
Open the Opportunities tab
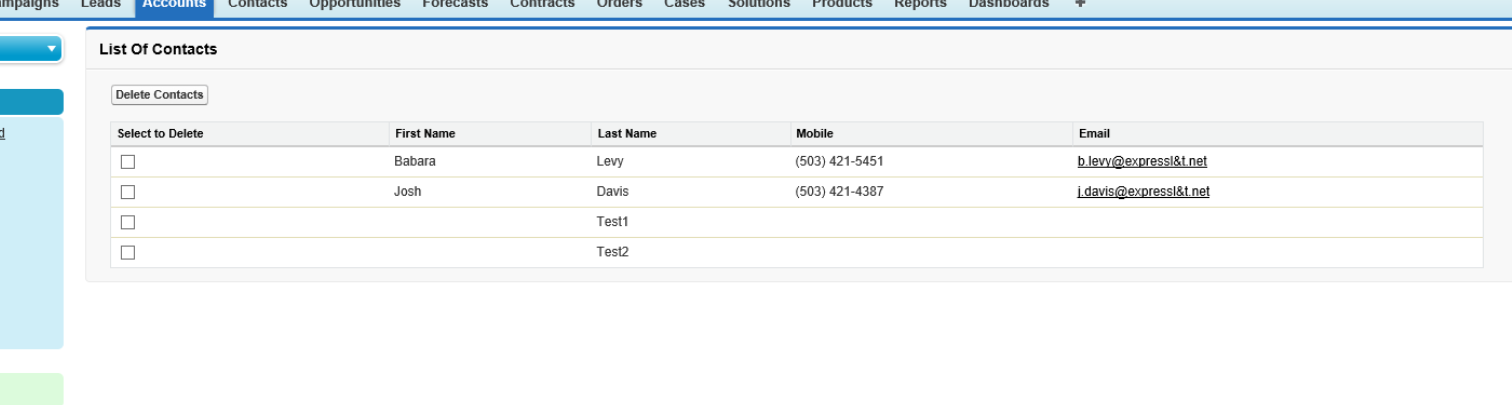[x=354, y=5]
